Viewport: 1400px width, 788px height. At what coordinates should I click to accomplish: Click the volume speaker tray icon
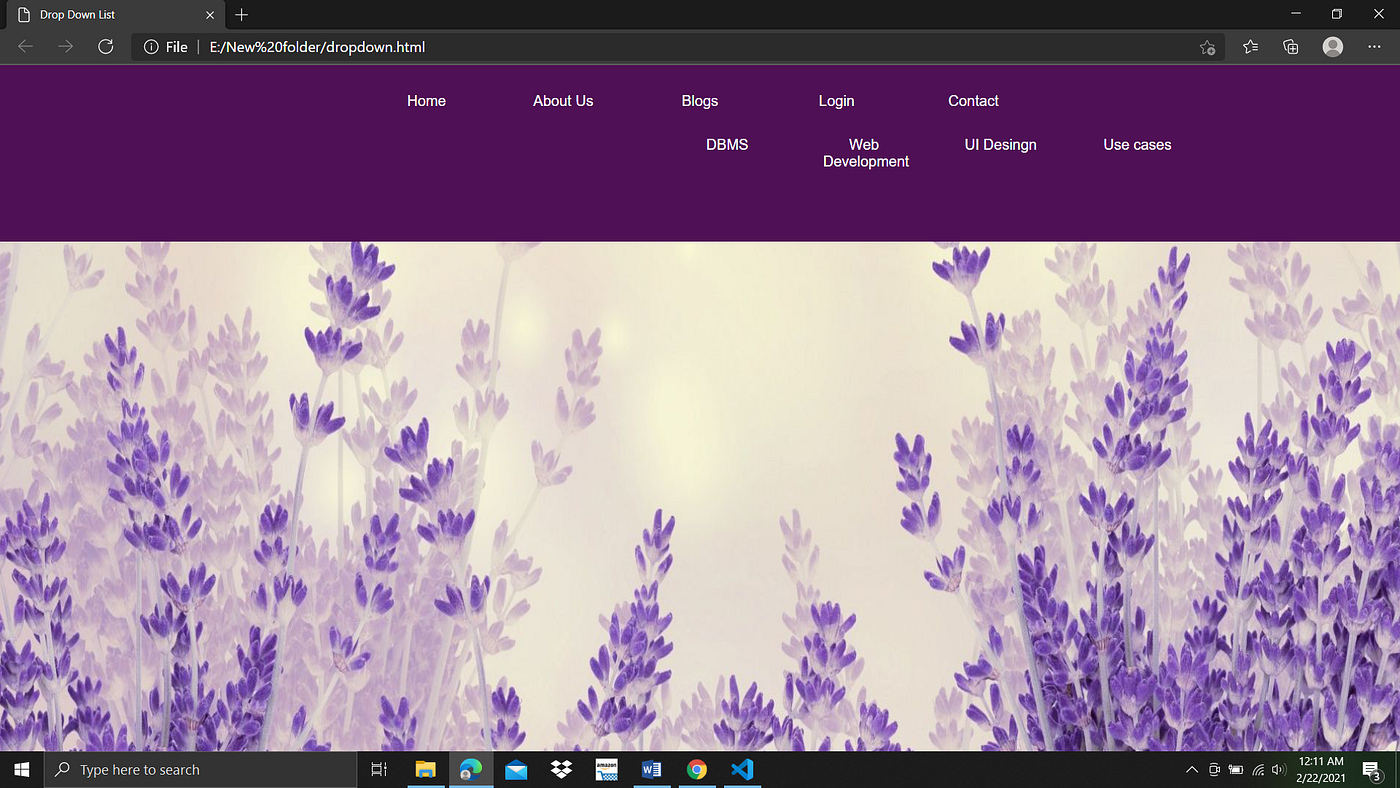(x=1279, y=770)
